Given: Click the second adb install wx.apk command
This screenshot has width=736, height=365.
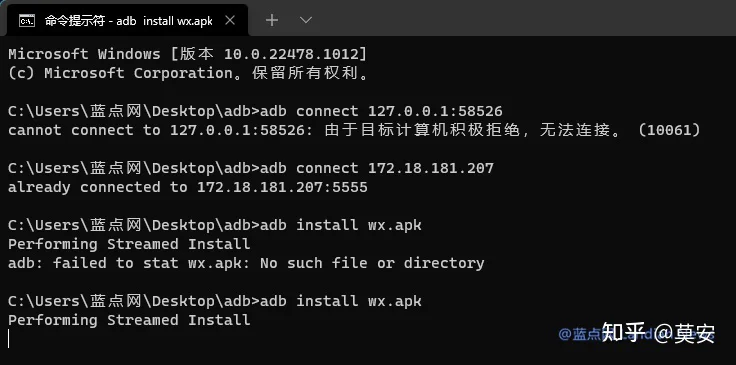Looking at the screenshot, I should (x=340, y=301).
